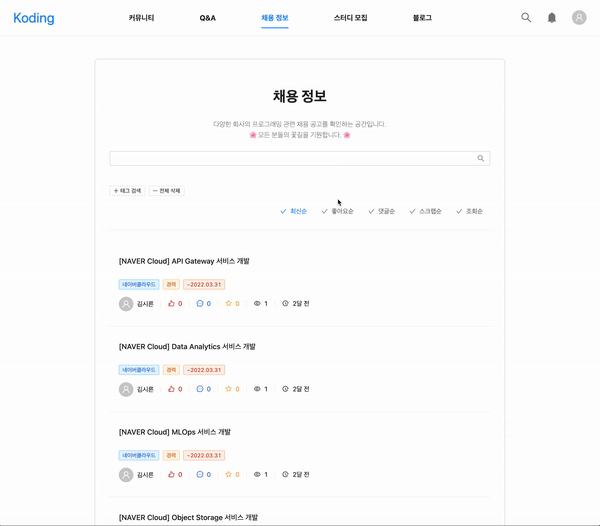Open the 스터디 모집 tab
The height and width of the screenshot is (526, 600).
pos(351,18)
